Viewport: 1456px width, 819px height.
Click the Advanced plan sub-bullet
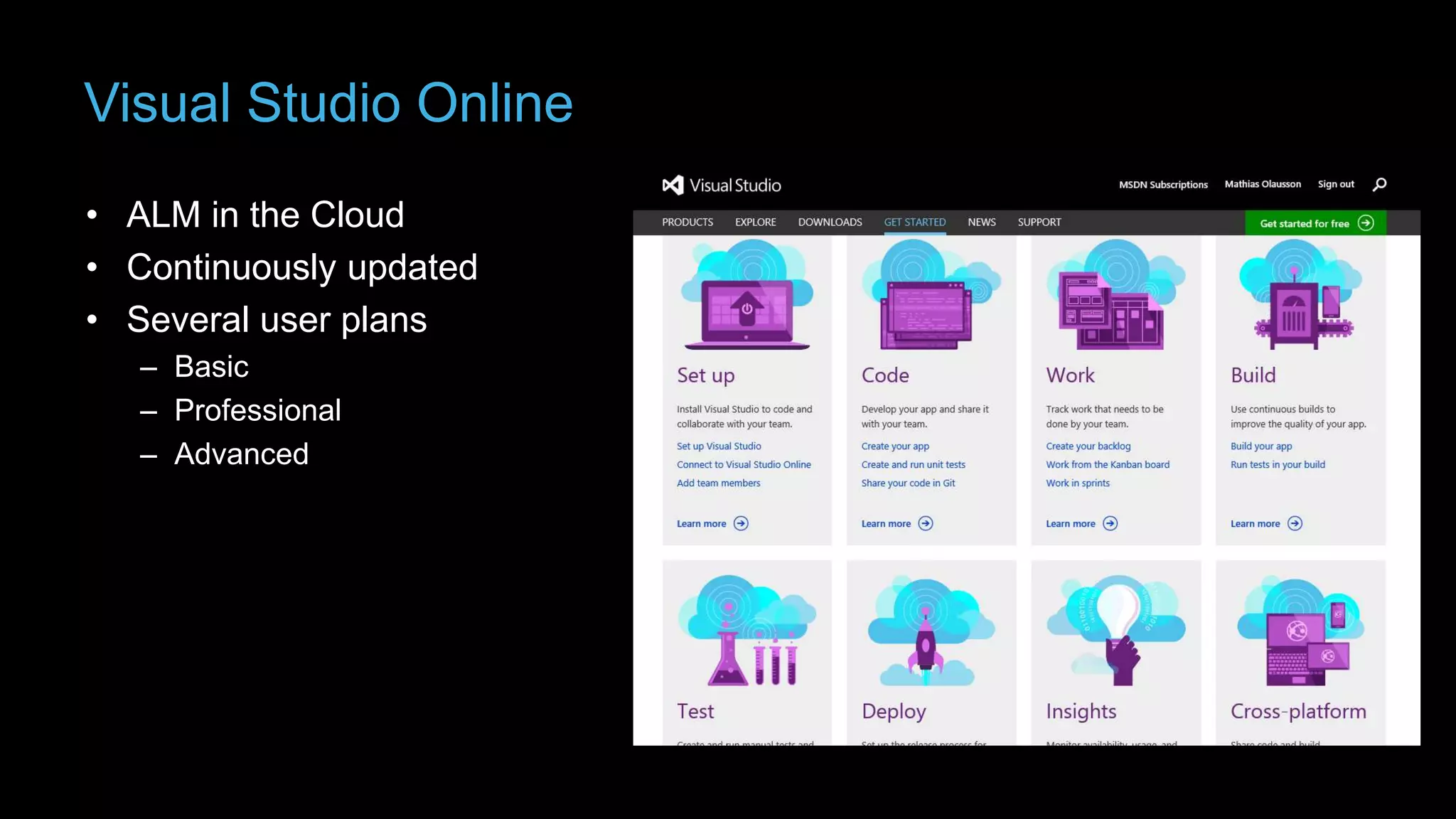pos(241,454)
